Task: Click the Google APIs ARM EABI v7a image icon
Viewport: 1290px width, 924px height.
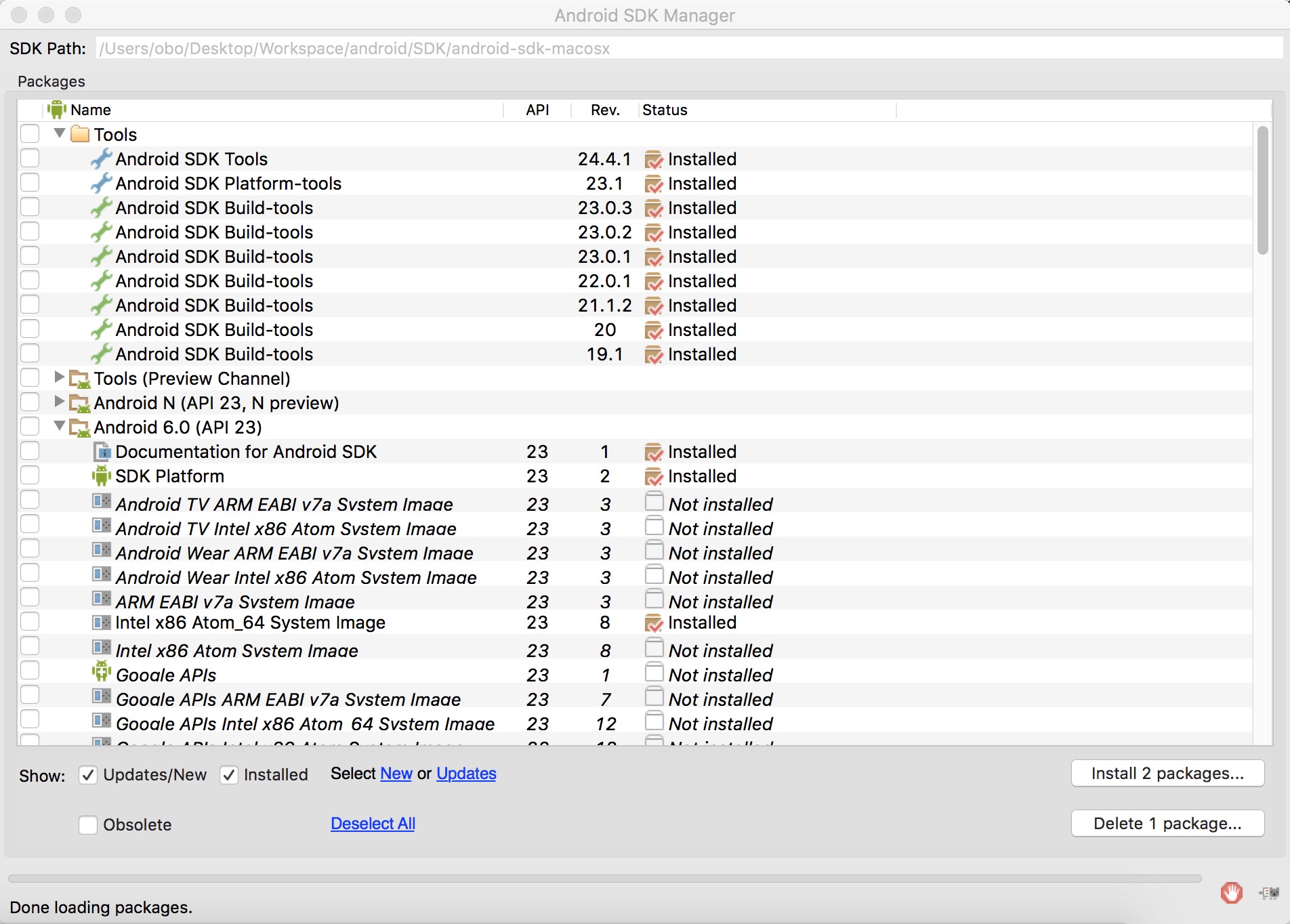Action: 102,696
